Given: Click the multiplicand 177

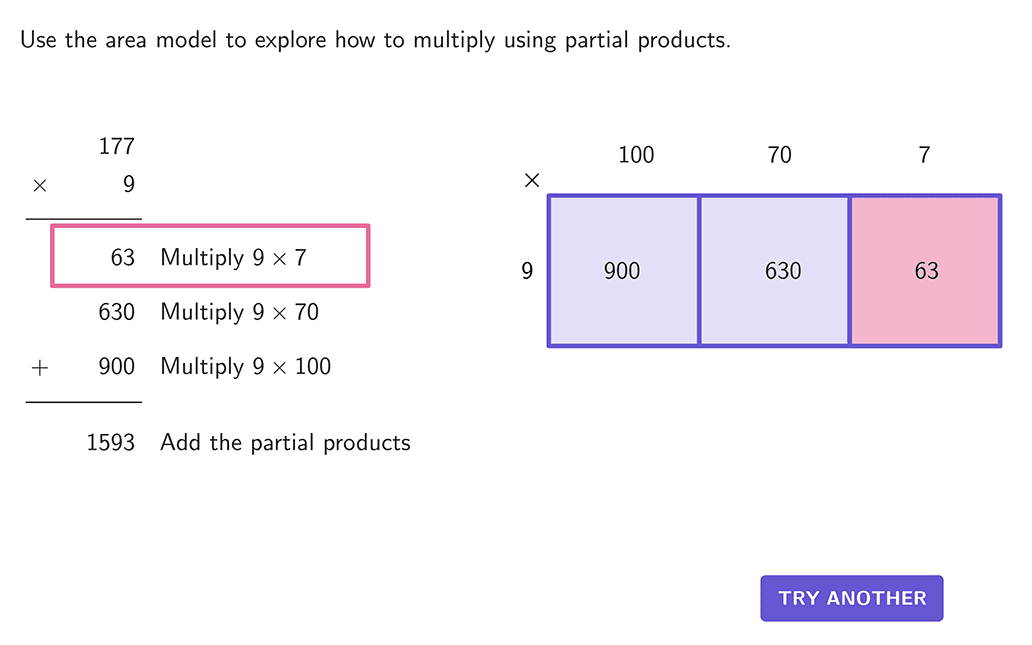Looking at the screenshot, I should [116, 147].
